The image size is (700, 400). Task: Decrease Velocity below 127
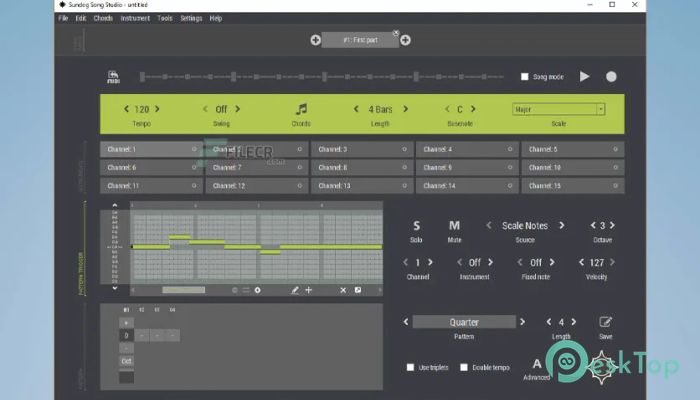coord(581,262)
